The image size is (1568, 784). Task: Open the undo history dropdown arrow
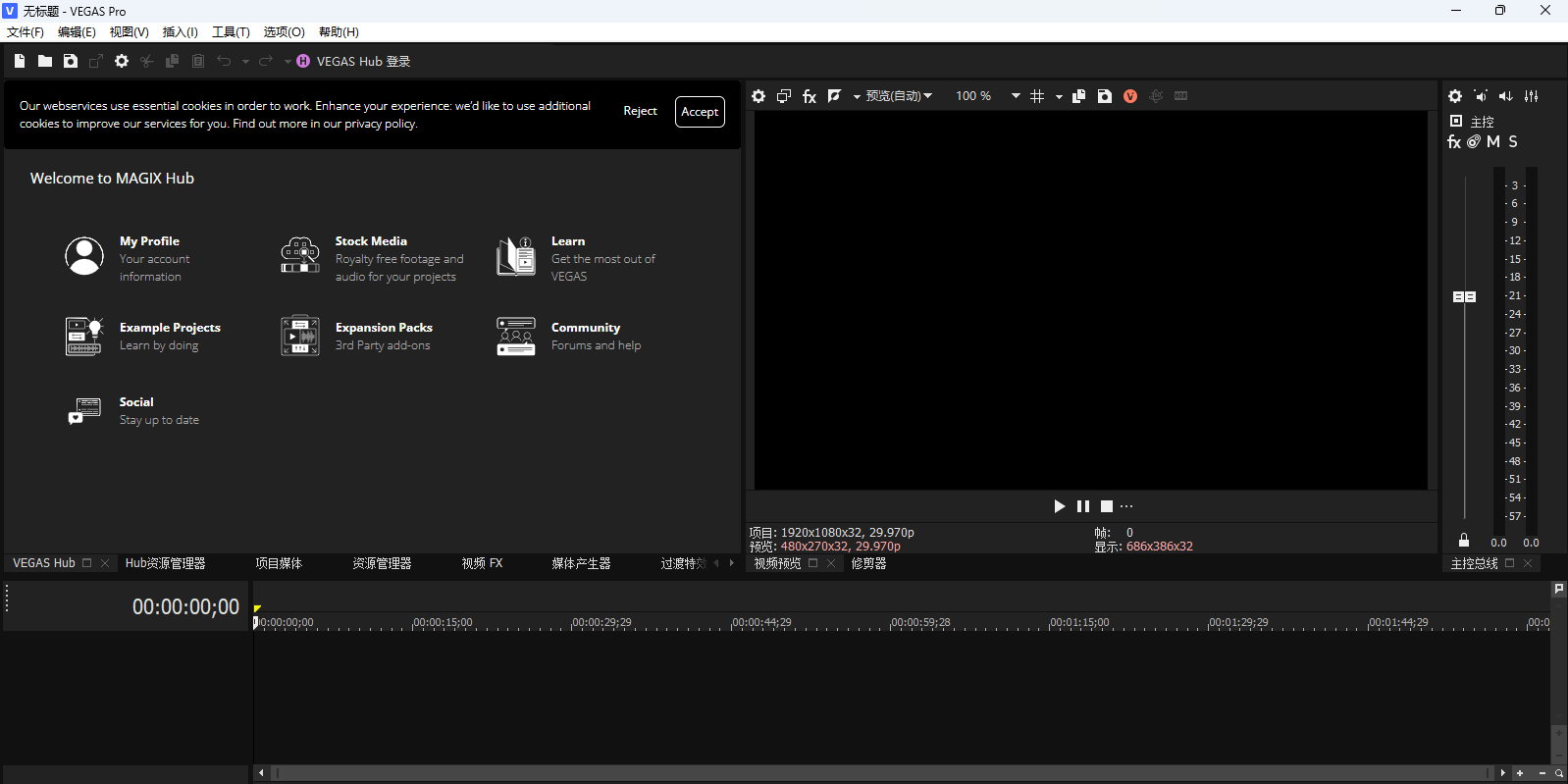click(x=245, y=61)
